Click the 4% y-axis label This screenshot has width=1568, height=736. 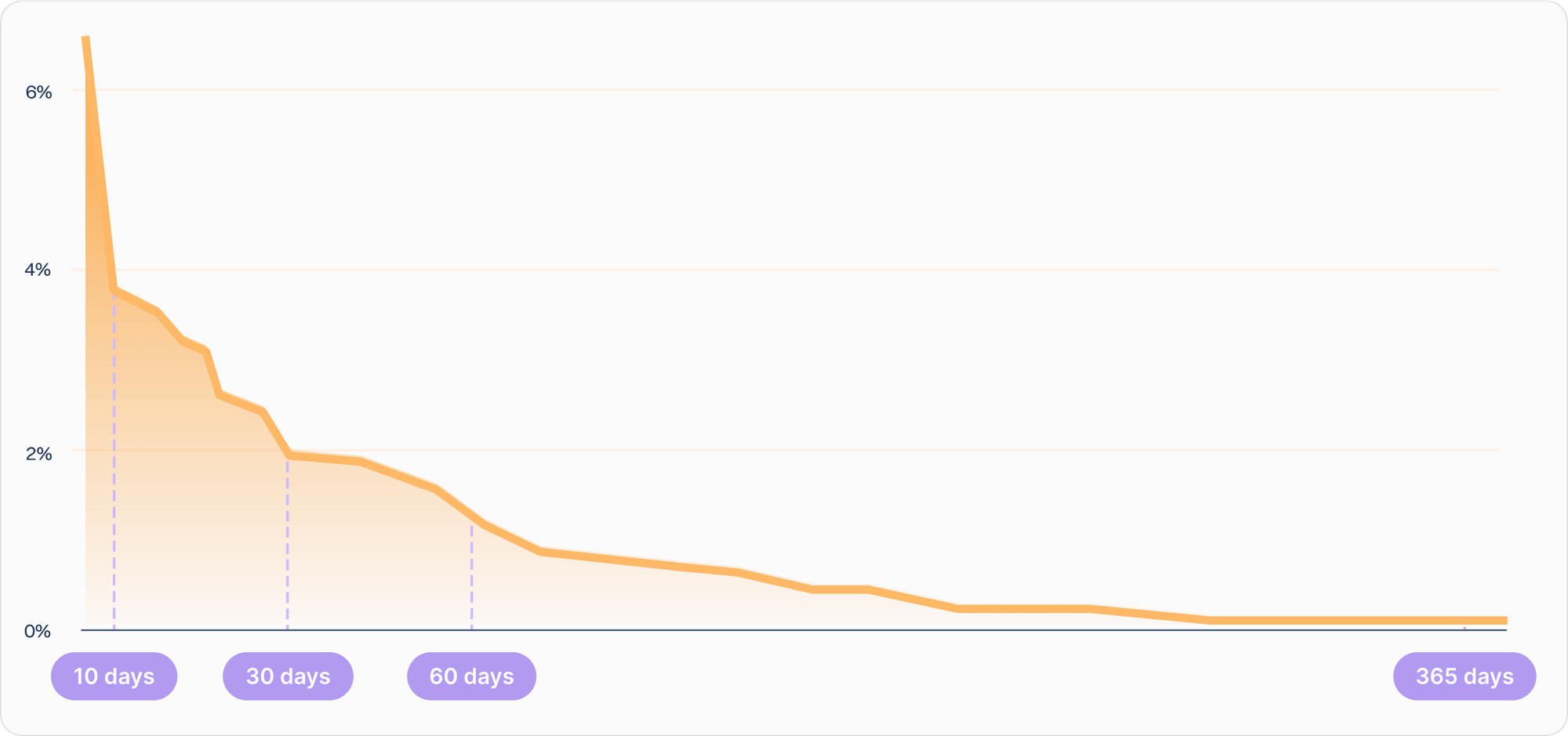38,270
